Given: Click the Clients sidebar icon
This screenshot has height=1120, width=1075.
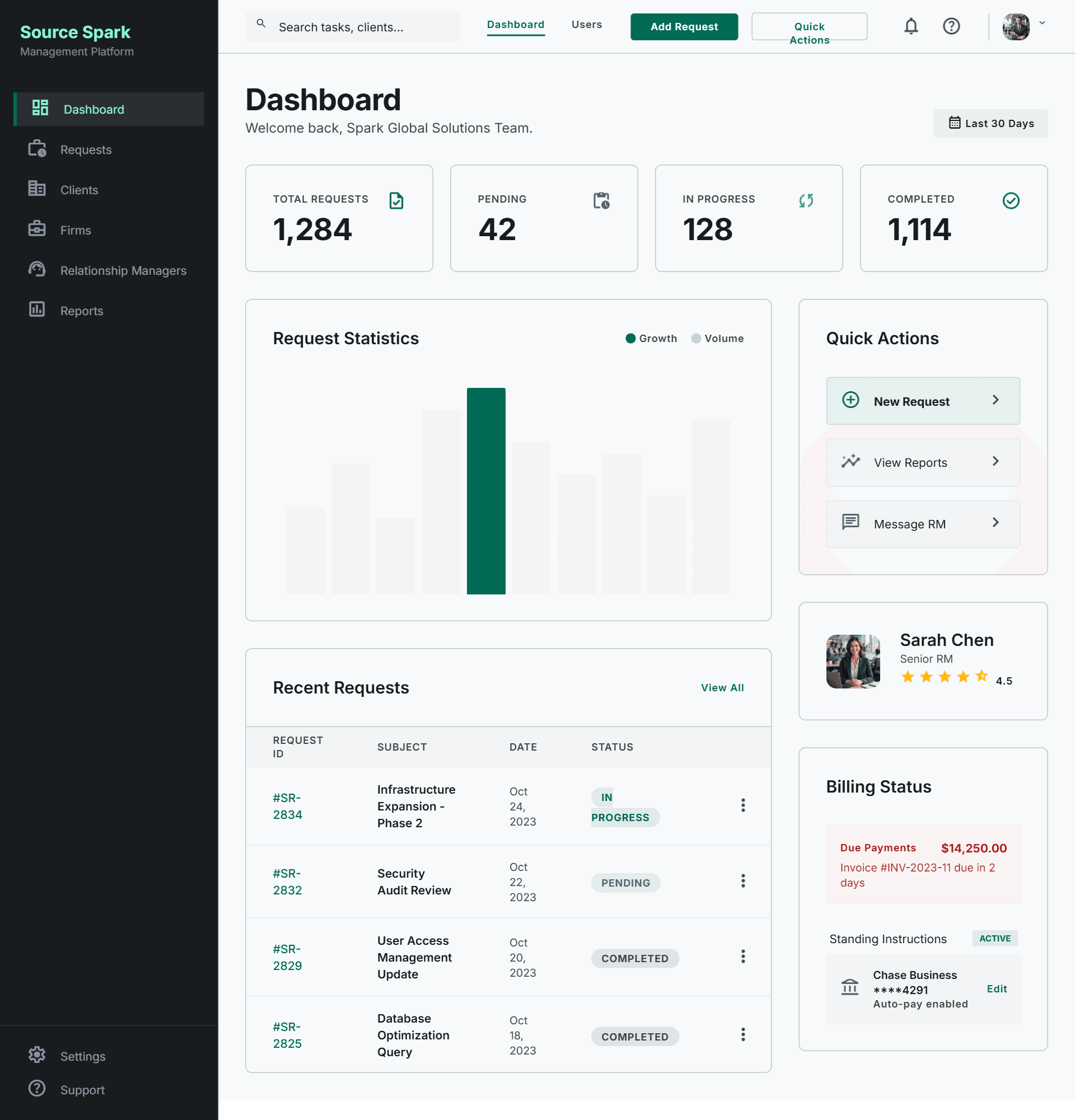Looking at the screenshot, I should (x=37, y=188).
